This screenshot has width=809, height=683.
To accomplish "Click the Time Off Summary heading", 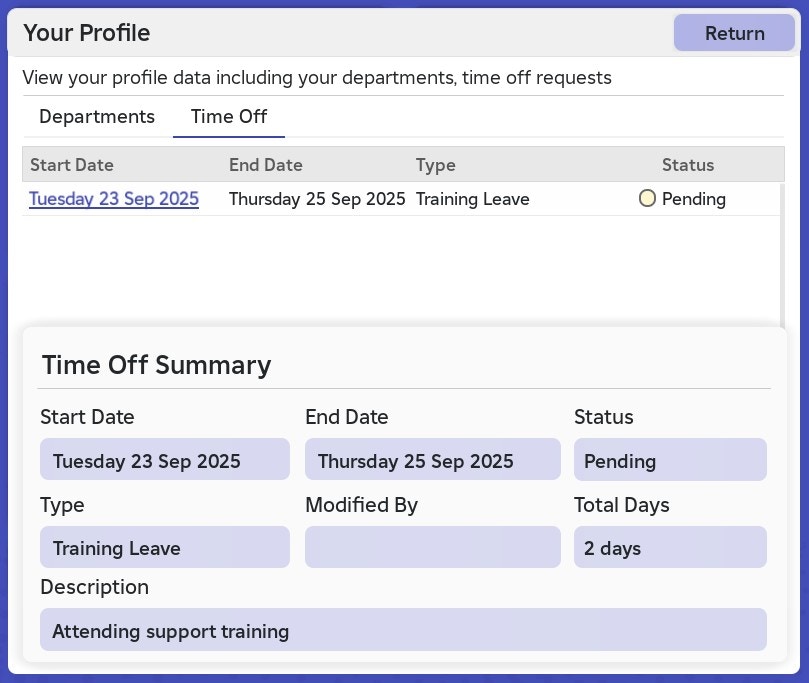I will 156,365.
